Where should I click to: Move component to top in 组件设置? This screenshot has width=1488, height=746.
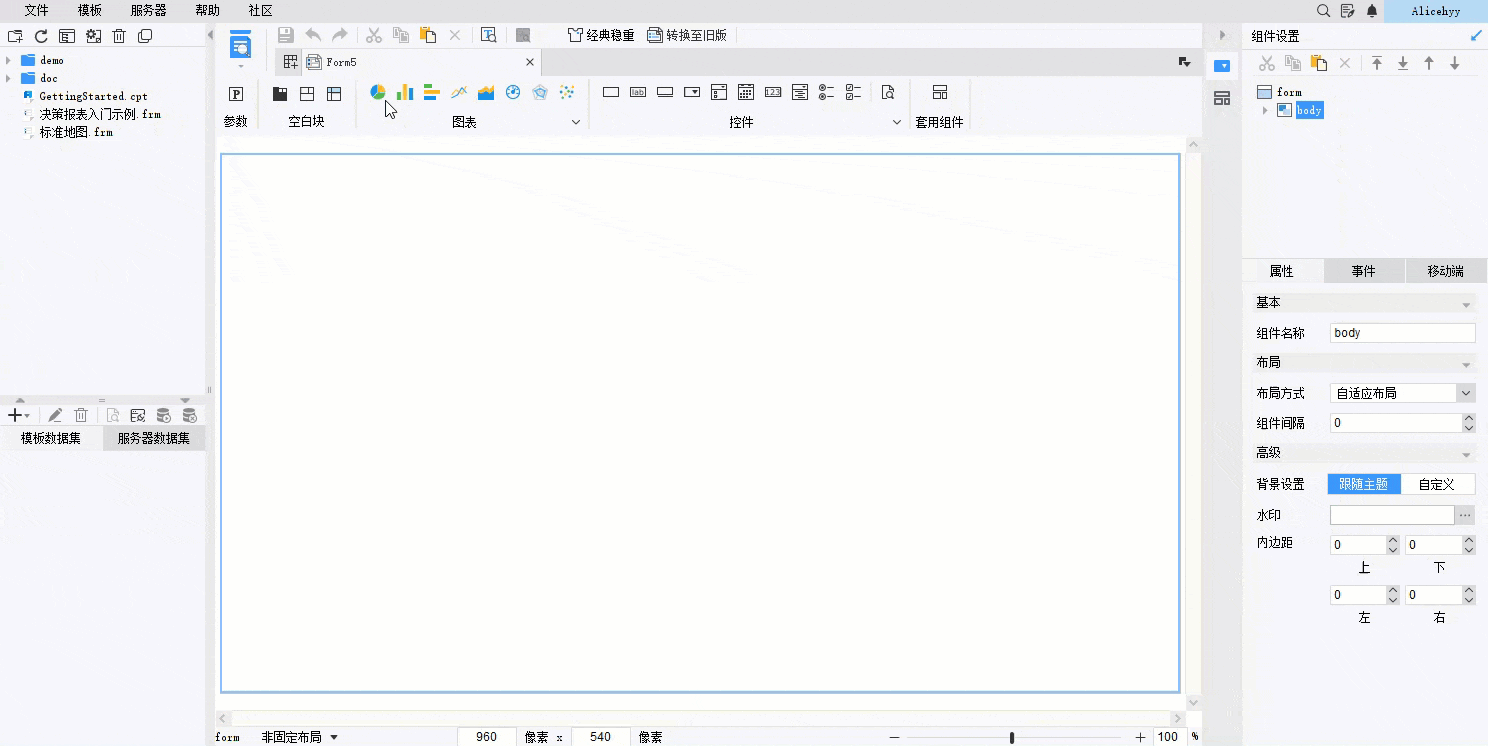pyautogui.click(x=1377, y=63)
